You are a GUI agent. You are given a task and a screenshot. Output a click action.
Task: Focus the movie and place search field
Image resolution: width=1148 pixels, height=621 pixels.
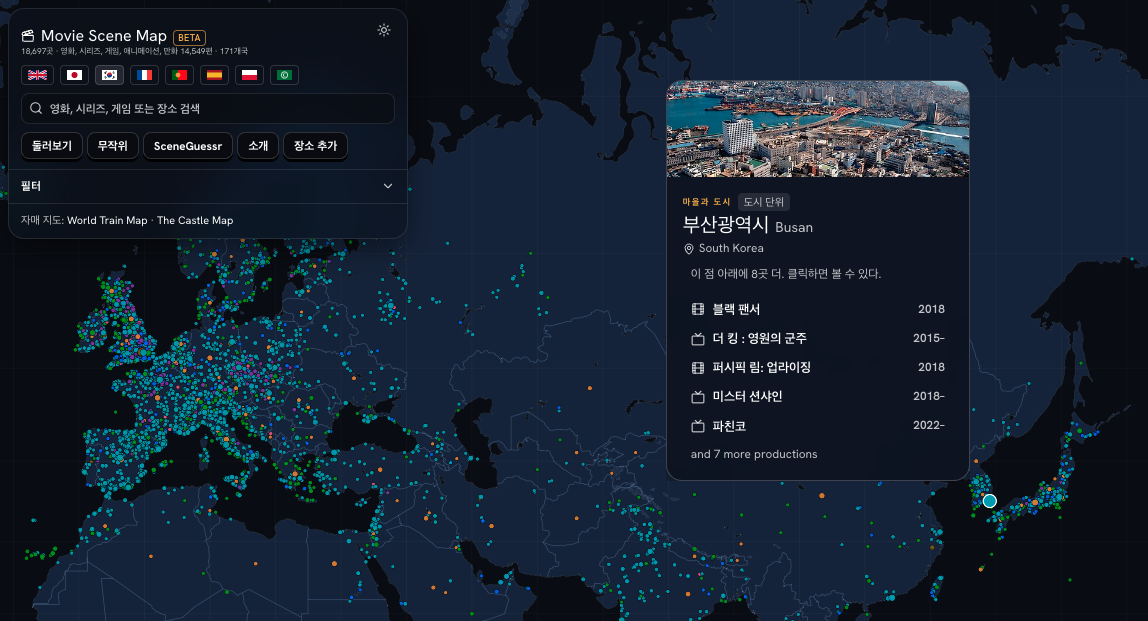coord(208,108)
